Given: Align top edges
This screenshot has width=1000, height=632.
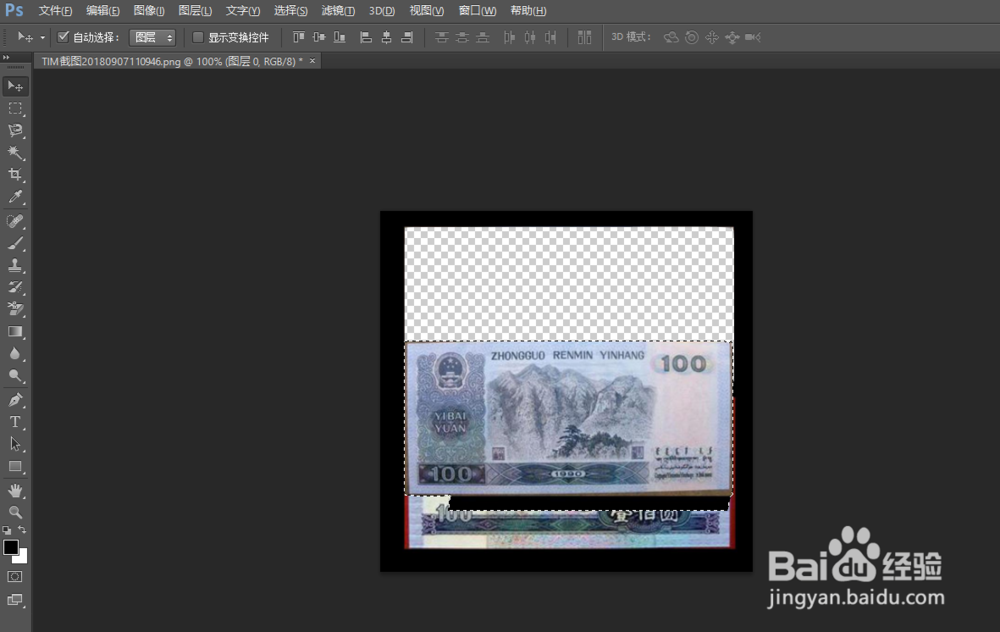Looking at the screenshot, I should (298, 37).
